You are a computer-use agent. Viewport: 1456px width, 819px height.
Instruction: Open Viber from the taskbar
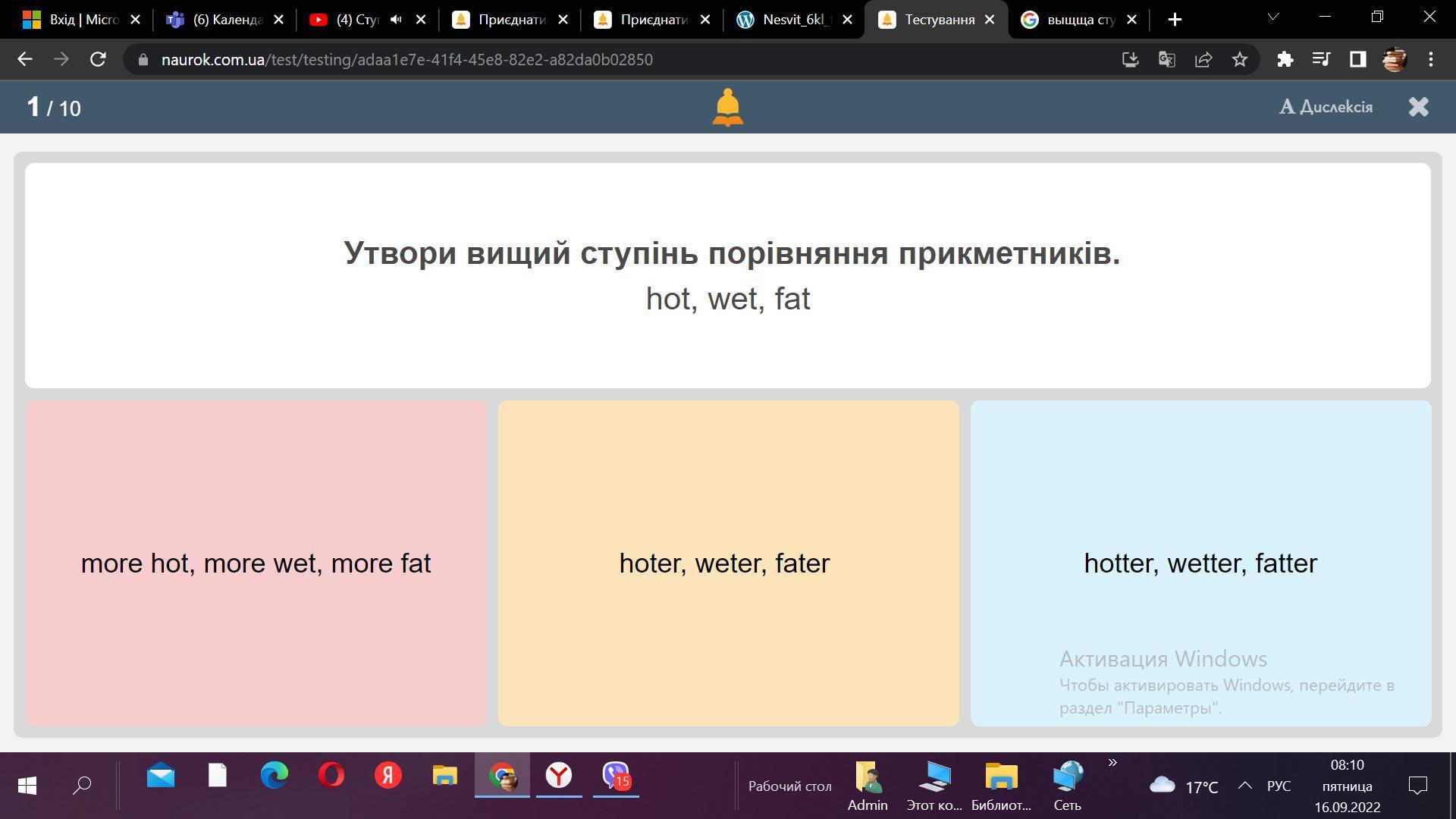[x=616, y=776]
